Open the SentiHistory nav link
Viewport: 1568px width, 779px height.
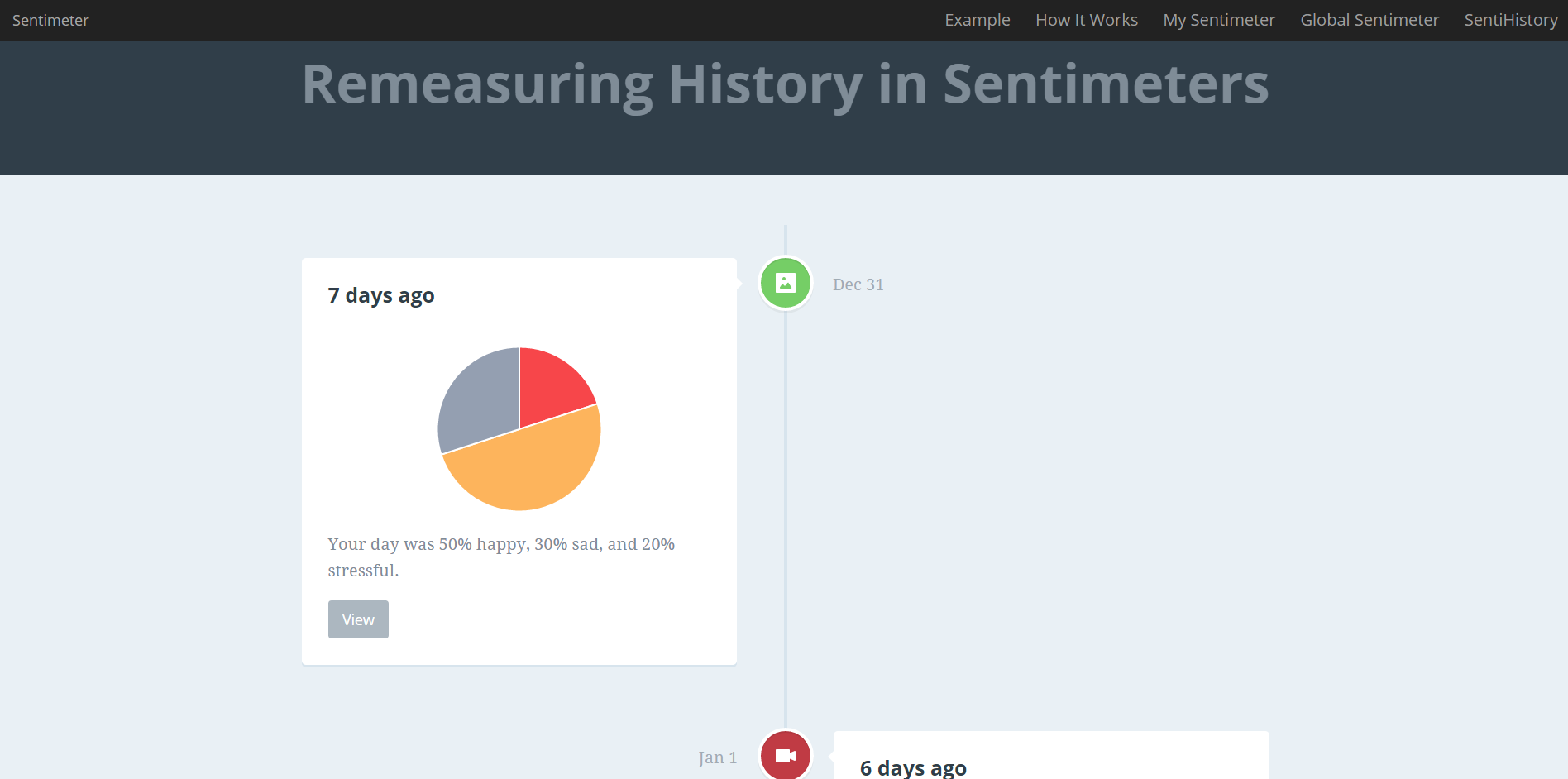[x=1511, y=20]
